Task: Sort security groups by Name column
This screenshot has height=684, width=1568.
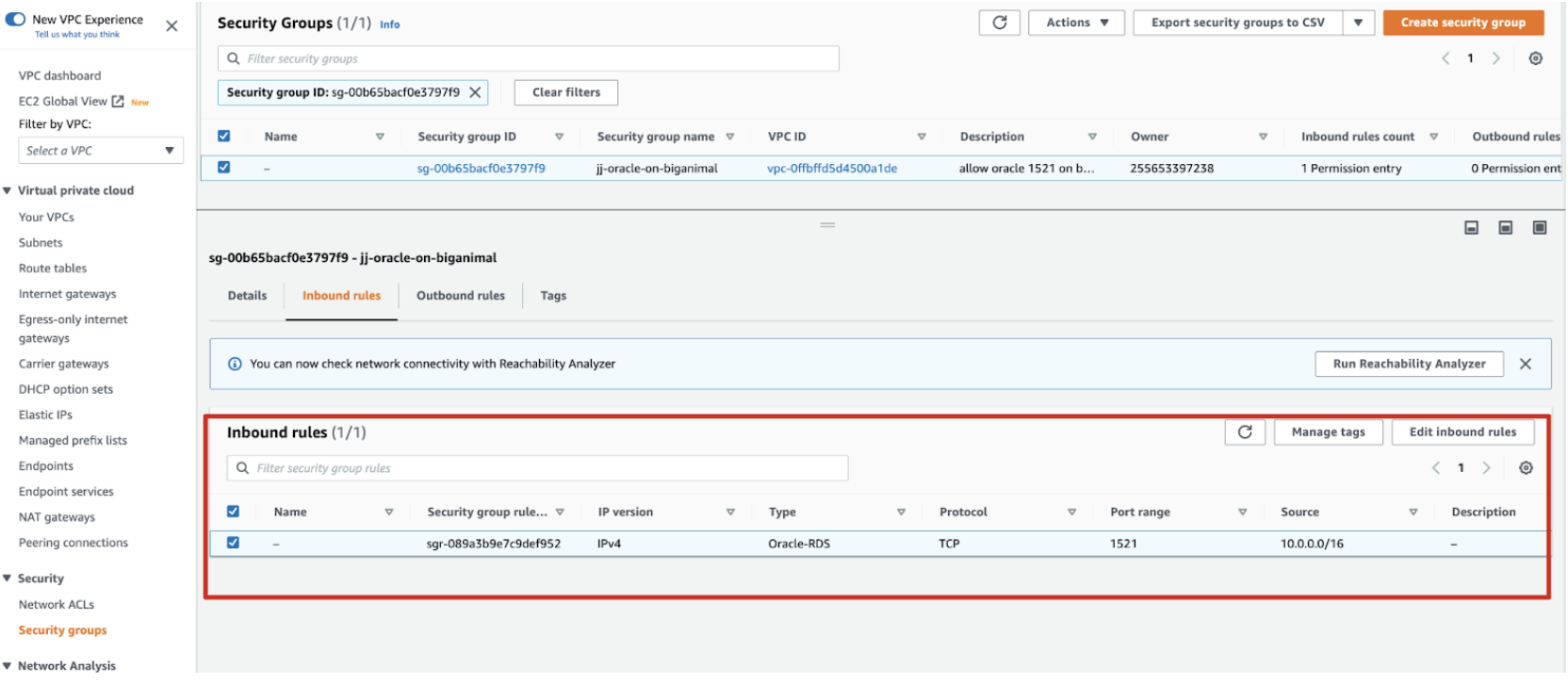Action: point(380,137)
